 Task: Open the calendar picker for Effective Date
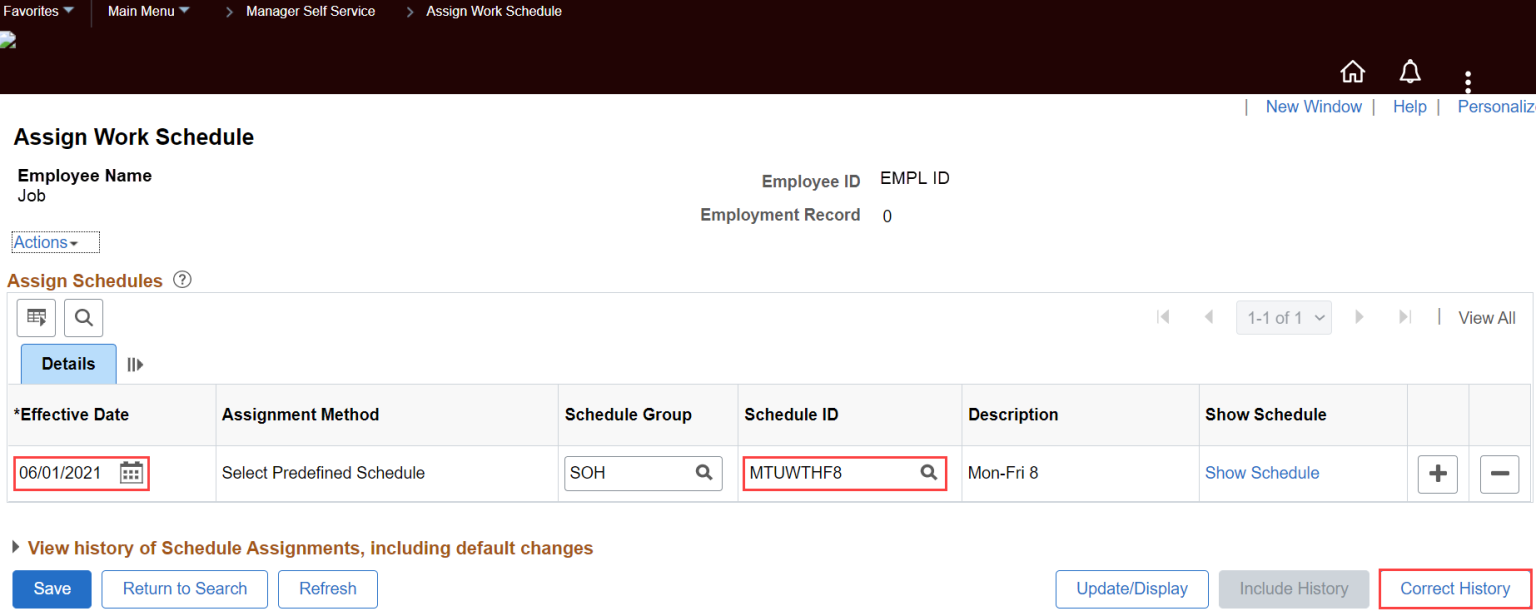click(x=130, y=473)
